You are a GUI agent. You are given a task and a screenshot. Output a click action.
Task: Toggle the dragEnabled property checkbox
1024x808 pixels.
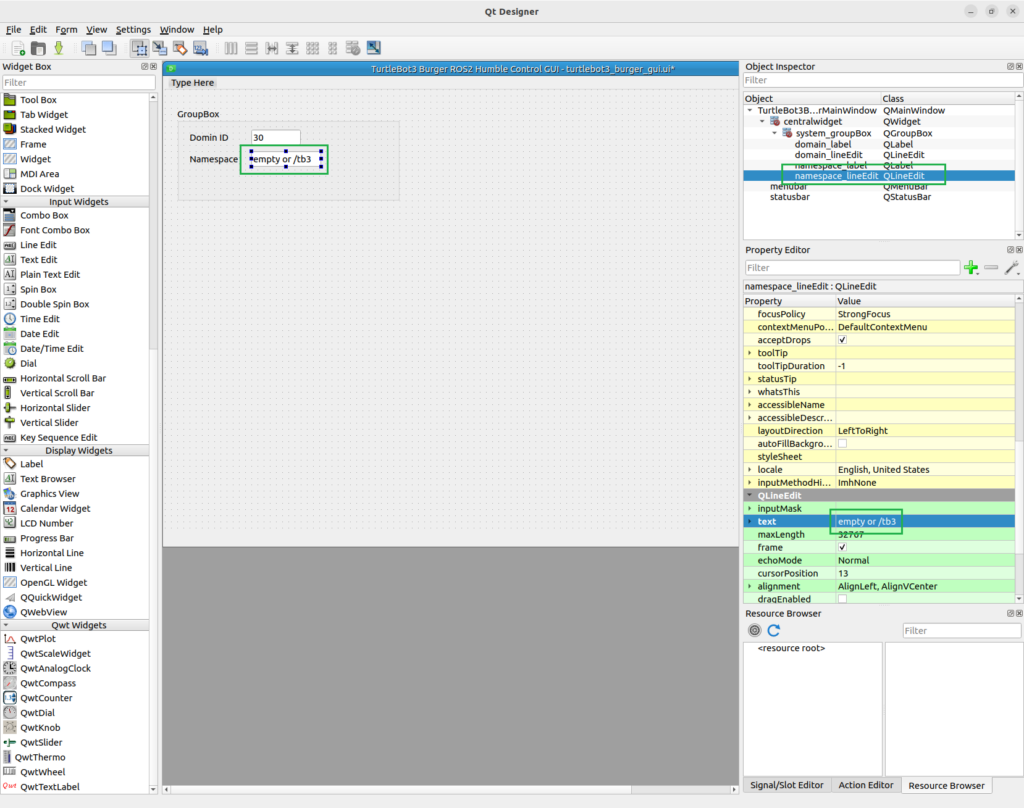(x=842, y=599)
